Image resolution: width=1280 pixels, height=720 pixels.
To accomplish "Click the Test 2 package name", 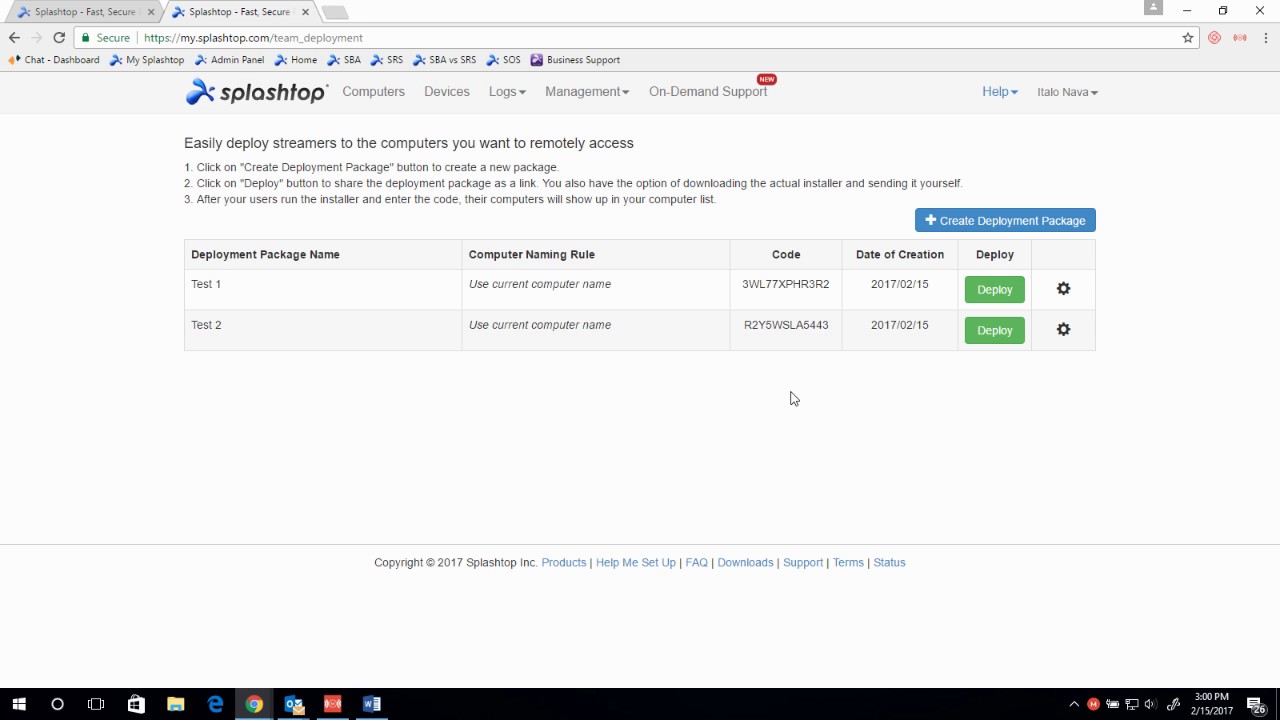I will click(x=206, y=325).
